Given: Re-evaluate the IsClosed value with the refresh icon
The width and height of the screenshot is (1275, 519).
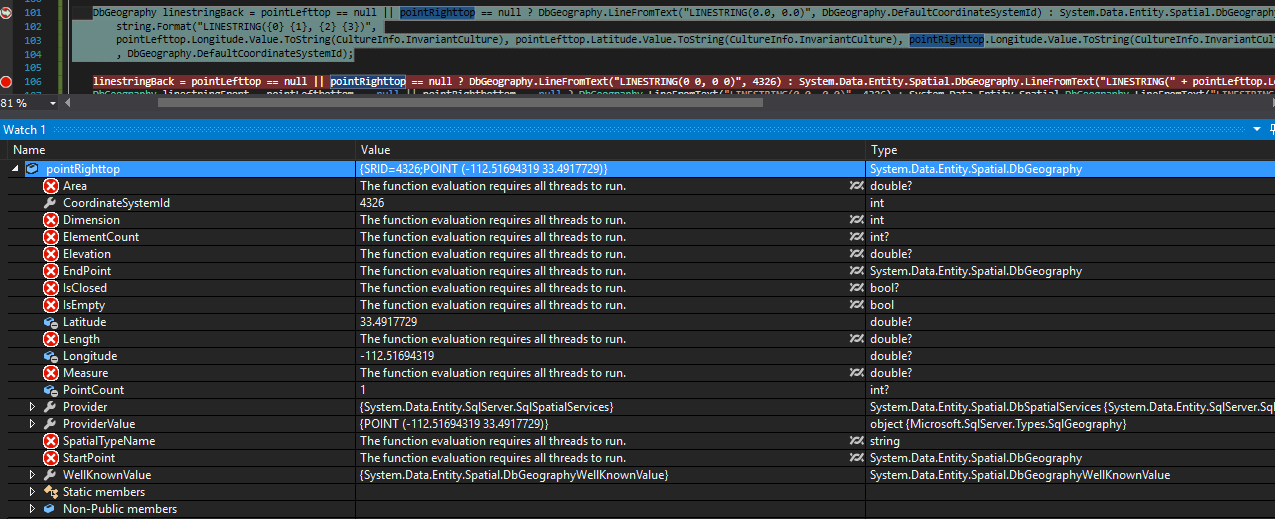Looking at the screenshot, I should [x=856, y=288].
